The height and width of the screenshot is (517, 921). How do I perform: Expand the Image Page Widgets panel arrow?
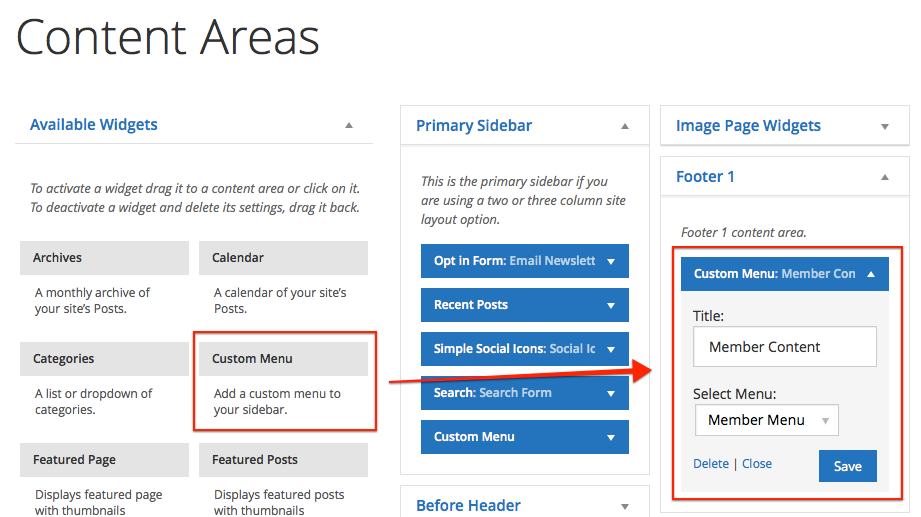coord(885,127)
